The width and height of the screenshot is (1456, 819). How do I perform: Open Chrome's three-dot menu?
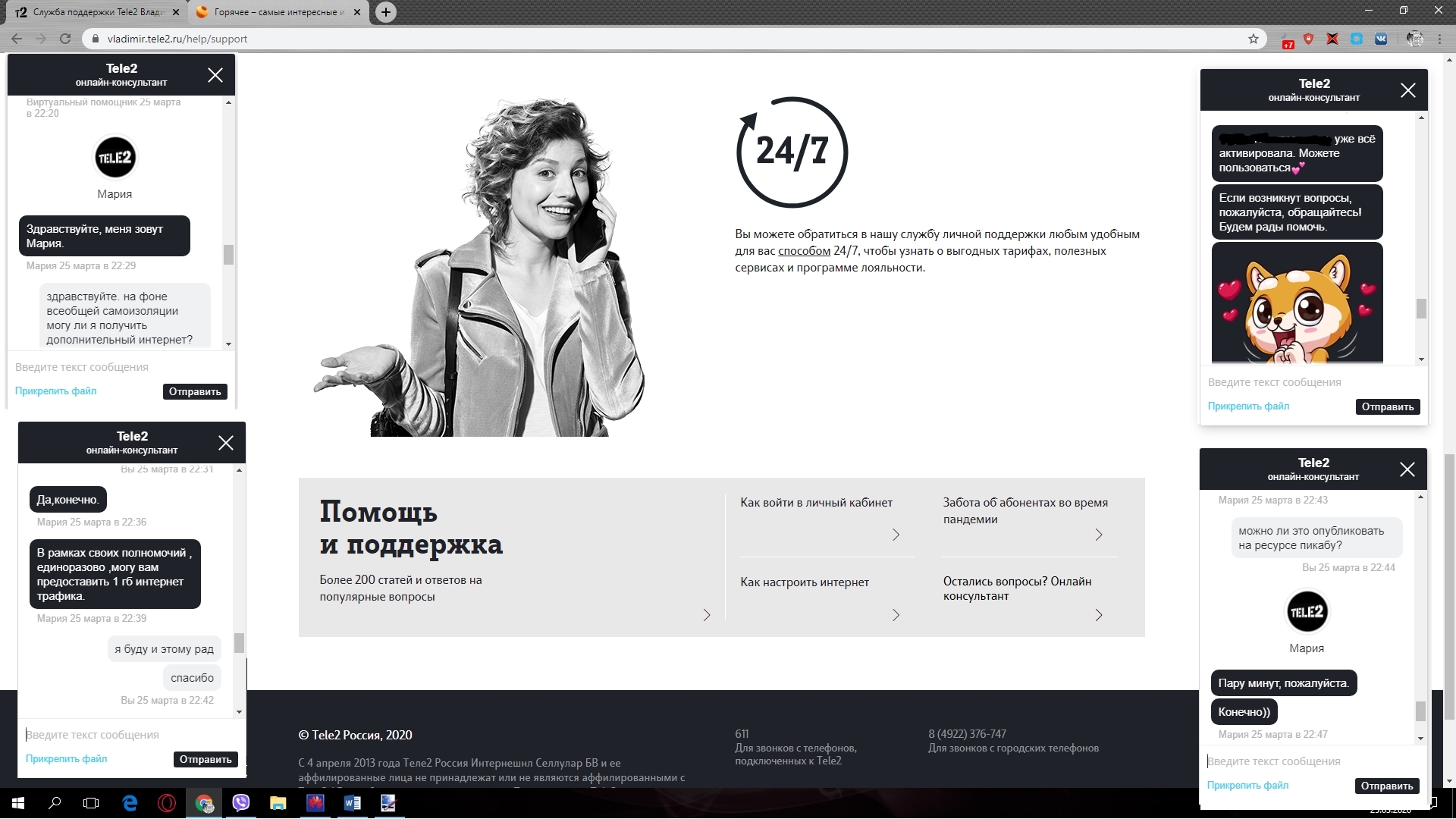[1440, 39]
